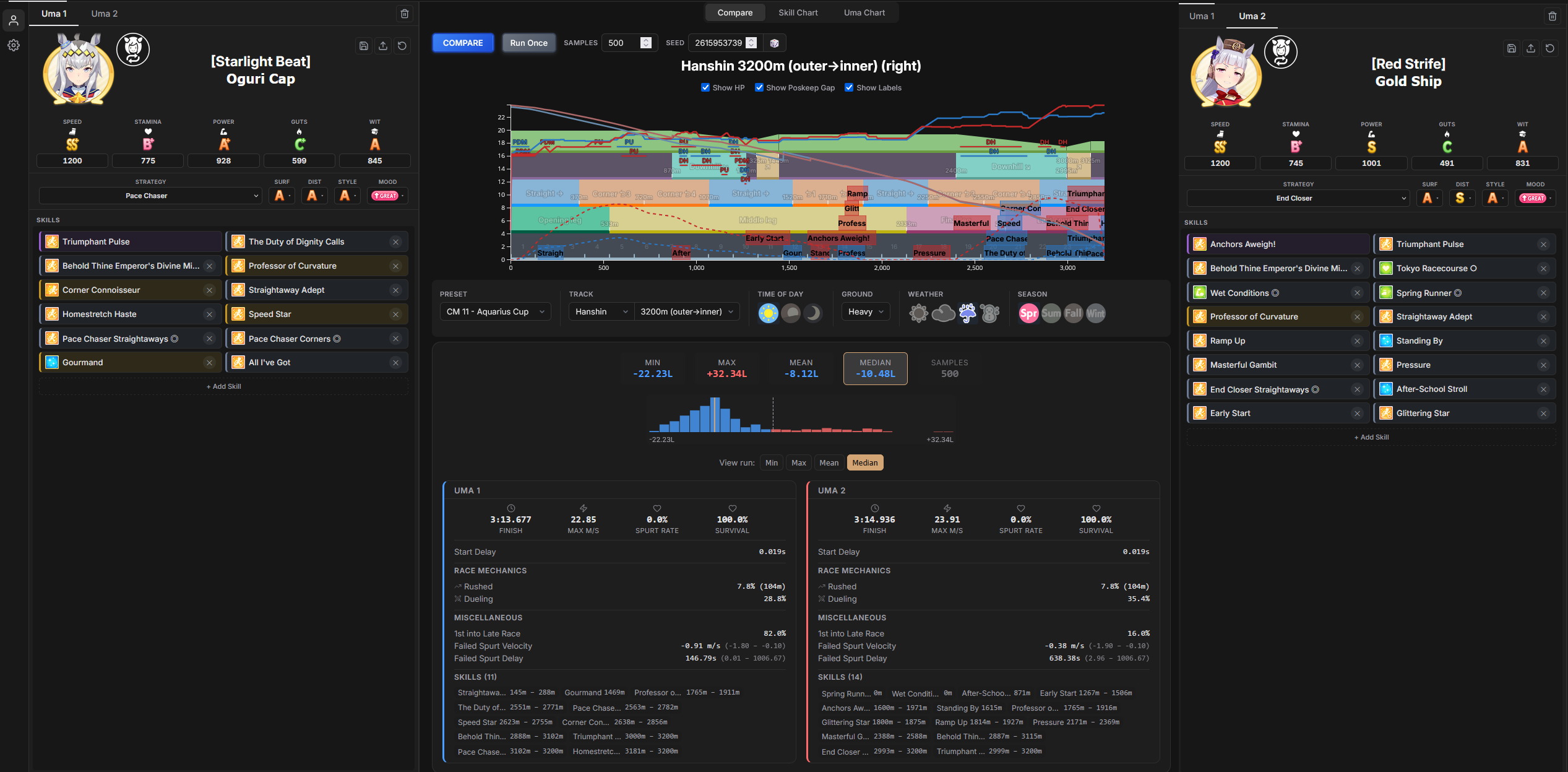The height and width of the screenshot is (772, 1568).
Task: Disable the Show Labels checkbox
Action: coord(849,87)
